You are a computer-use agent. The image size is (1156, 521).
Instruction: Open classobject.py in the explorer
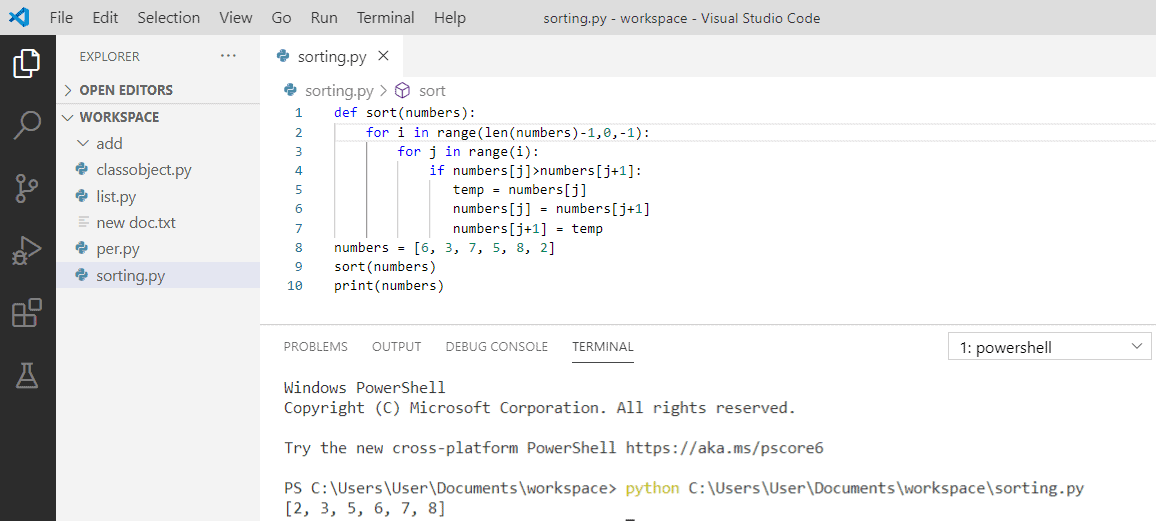coord(158,170)
